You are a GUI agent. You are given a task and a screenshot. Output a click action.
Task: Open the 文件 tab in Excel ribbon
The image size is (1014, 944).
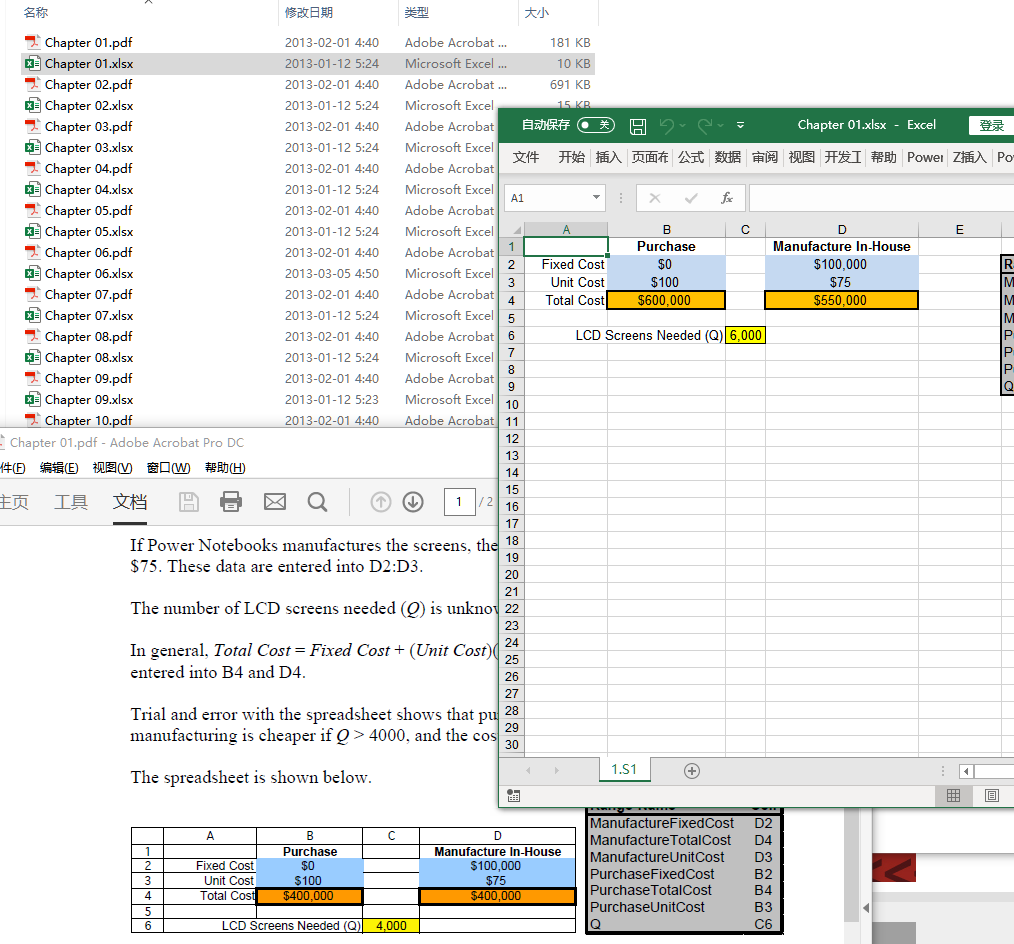[x=525, y=157]
